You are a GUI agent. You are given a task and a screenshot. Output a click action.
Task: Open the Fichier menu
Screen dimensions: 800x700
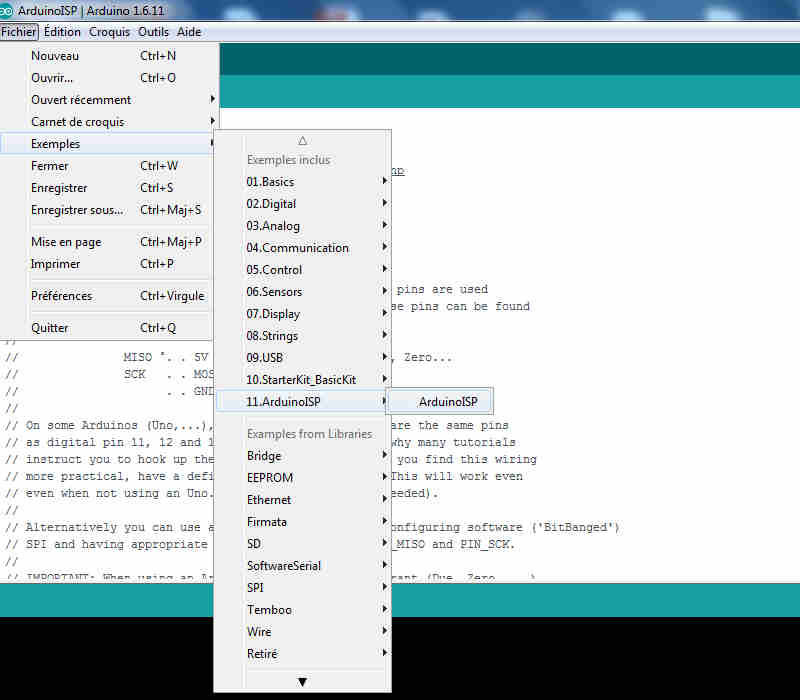point(19,32)
